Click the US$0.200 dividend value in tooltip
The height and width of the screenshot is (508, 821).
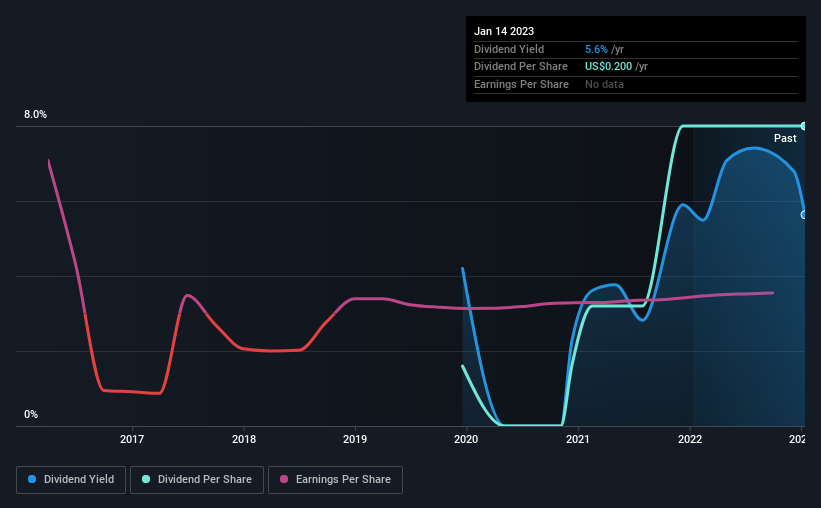608,67
